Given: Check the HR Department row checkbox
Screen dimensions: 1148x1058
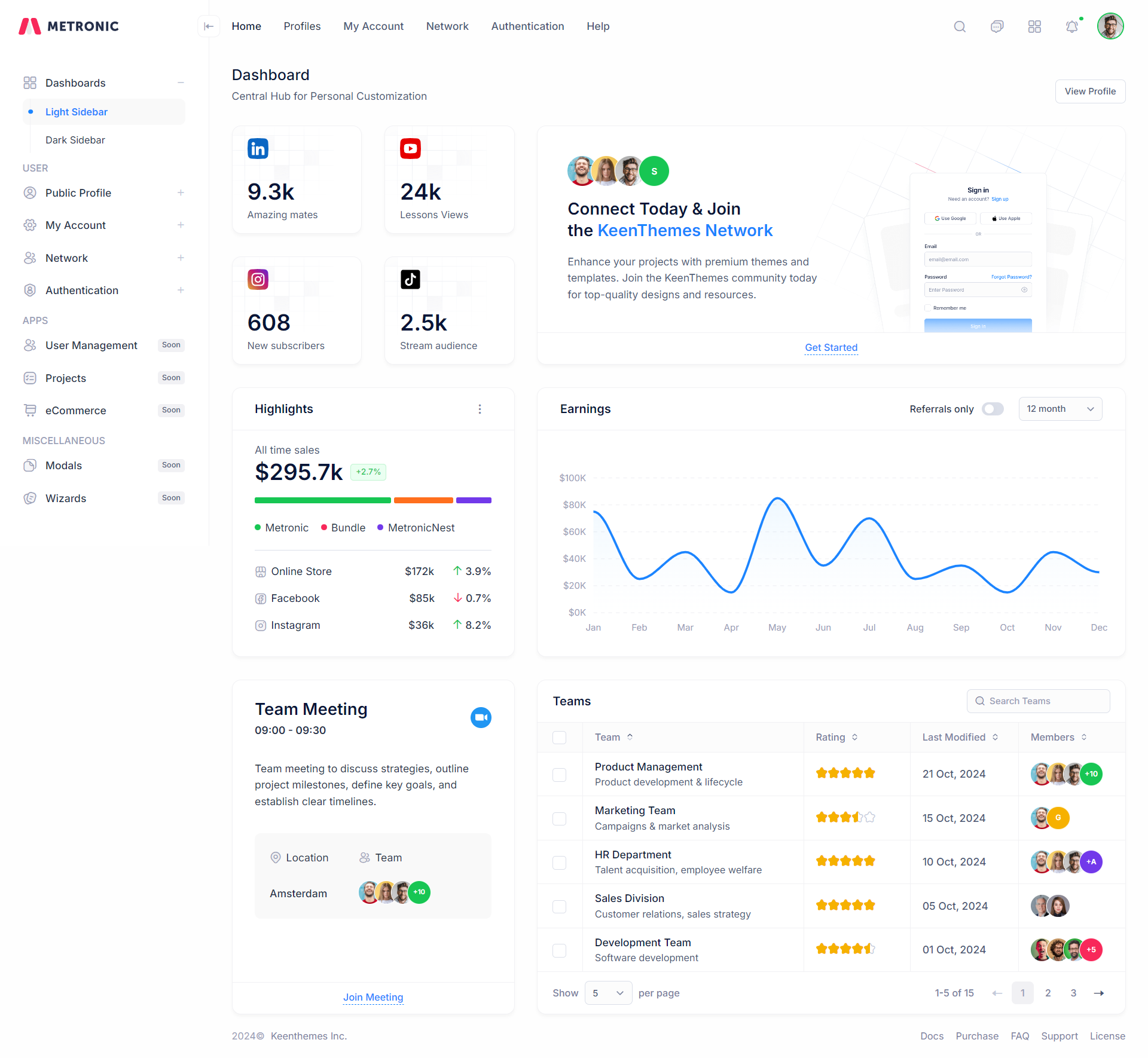Looking at the screenshot, I should (x=560, y=863).
